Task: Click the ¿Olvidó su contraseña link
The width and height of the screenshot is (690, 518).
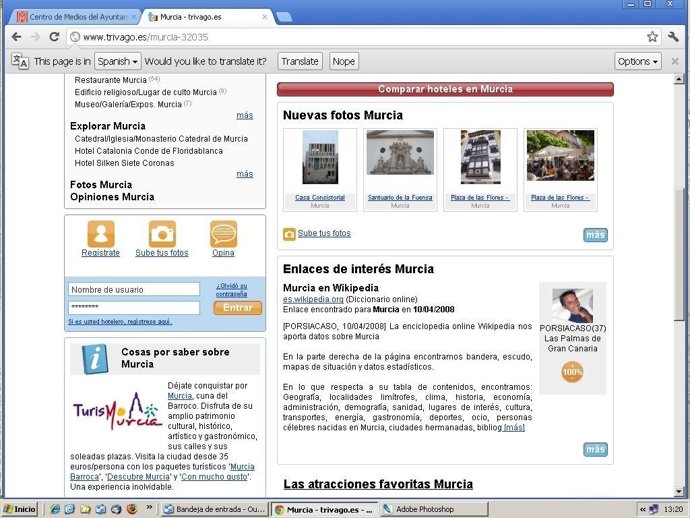Action: (x=231, y=290)
